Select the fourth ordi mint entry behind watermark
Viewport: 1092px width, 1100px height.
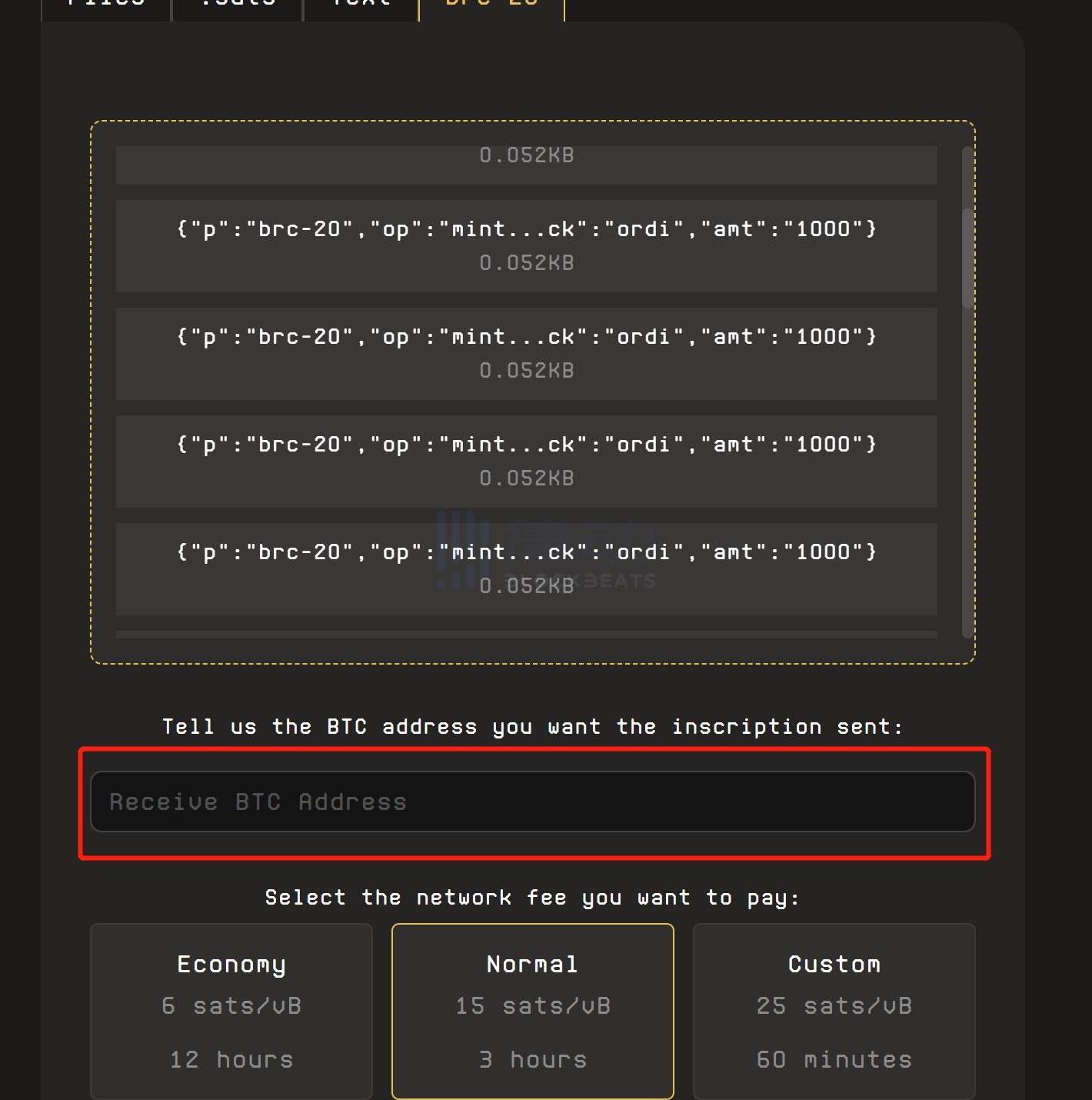(526, 568)
